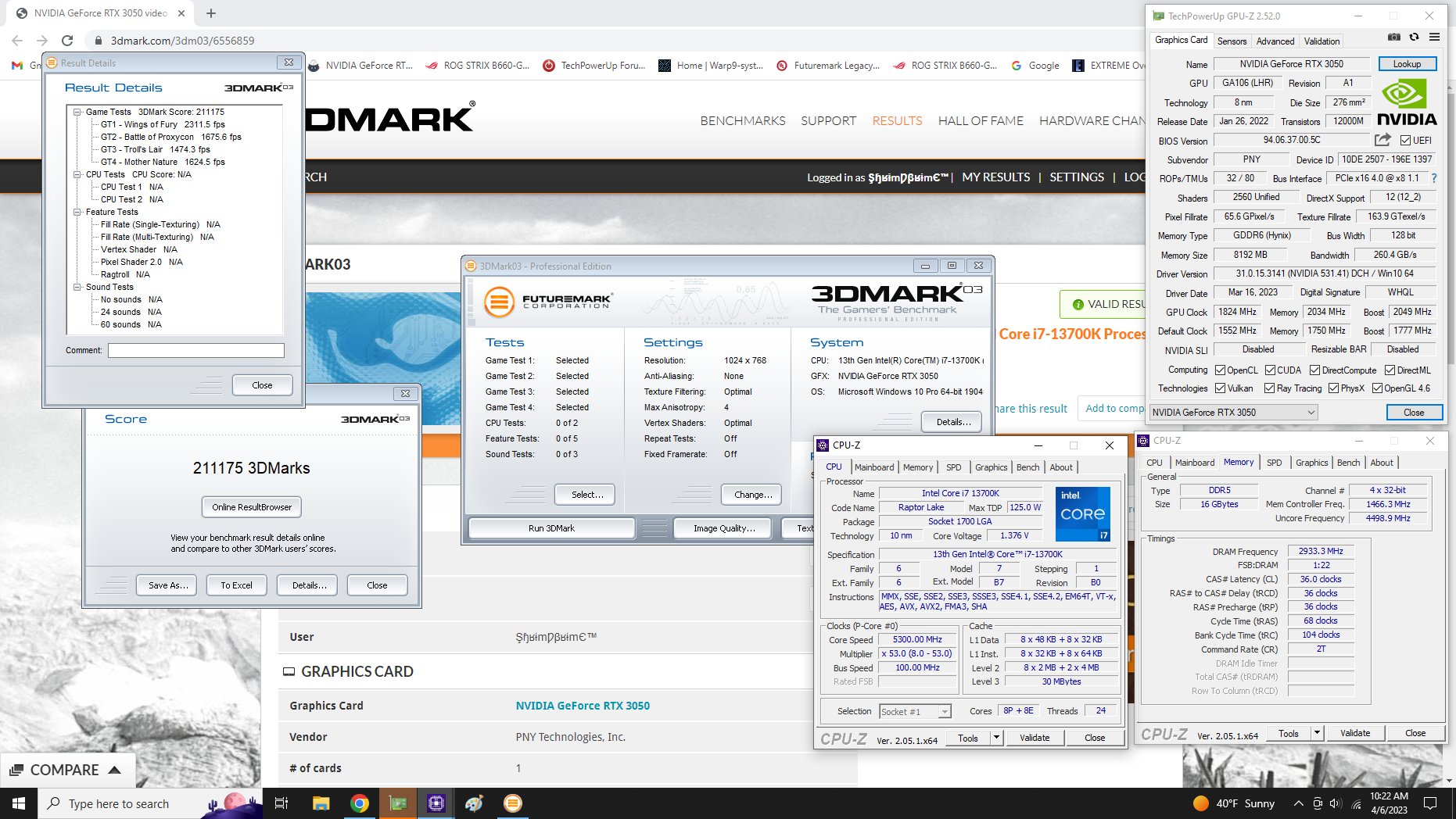Open the Tools dropdown arrow in the Memory window
The width and height of the screenshot is (1456, 819).
(x=1317, y=733)
